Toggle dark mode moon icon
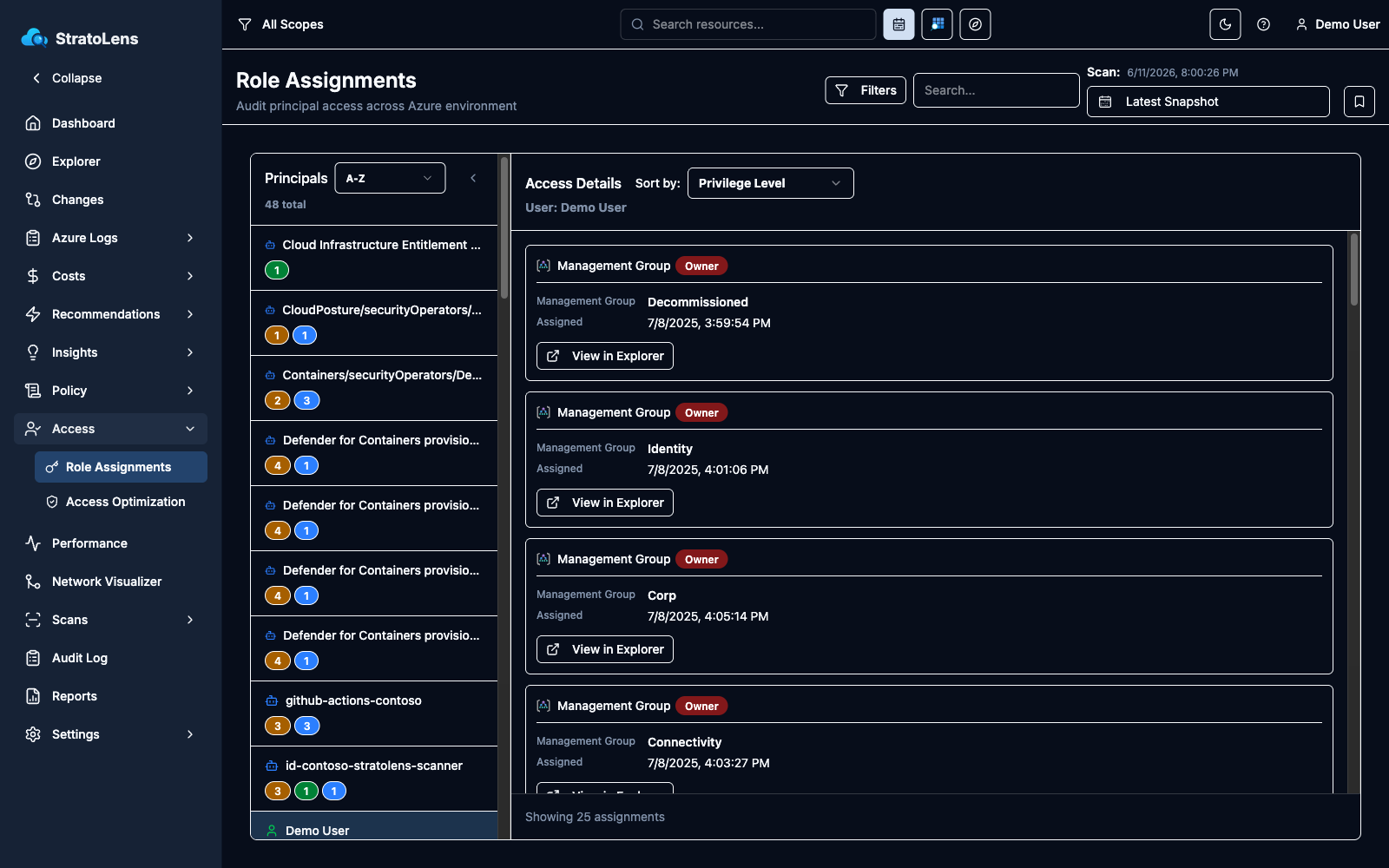Screen dimensions: 1389x868 [x=1225, y=24]
